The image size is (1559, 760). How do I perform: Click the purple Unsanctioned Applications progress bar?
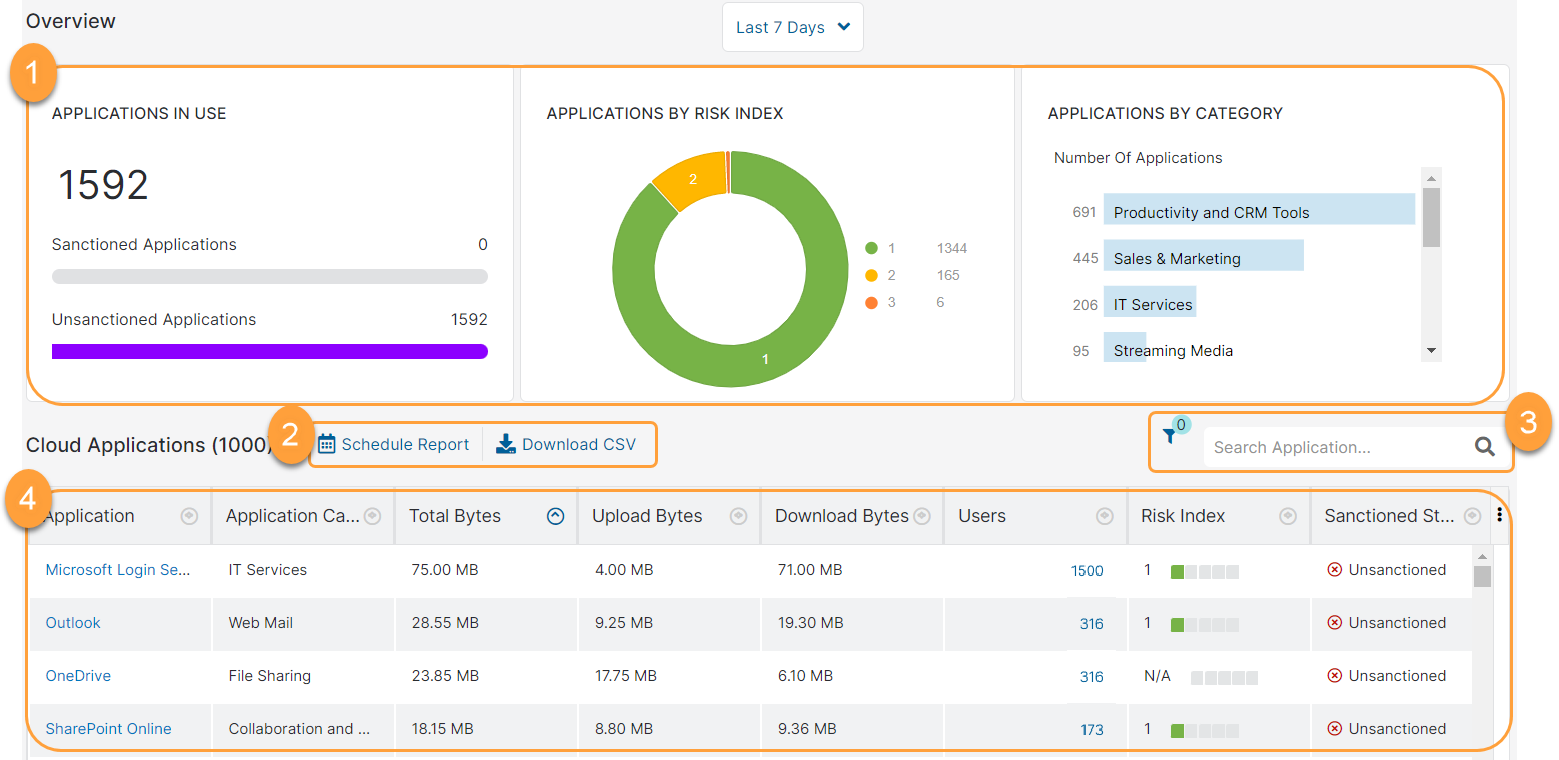(x=269, y=351)
